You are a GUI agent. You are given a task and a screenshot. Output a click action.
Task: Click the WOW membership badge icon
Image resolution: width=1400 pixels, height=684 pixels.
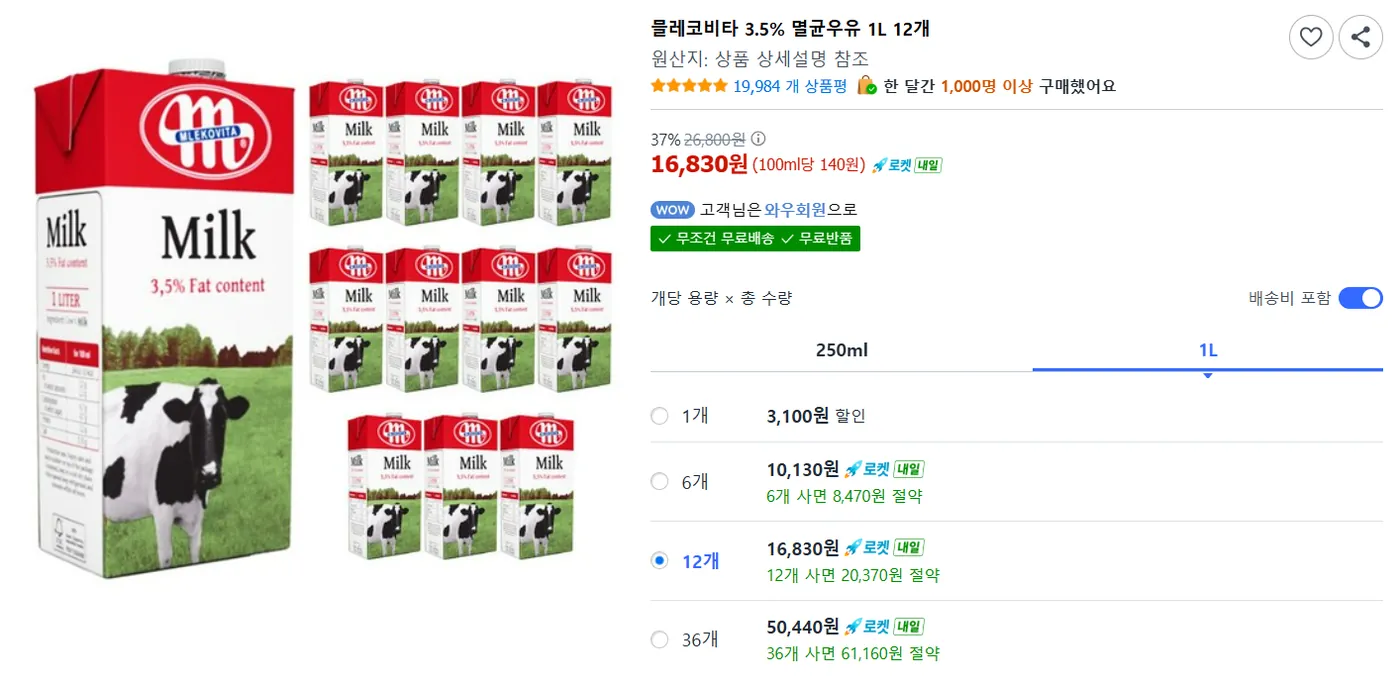coord(671,210)
